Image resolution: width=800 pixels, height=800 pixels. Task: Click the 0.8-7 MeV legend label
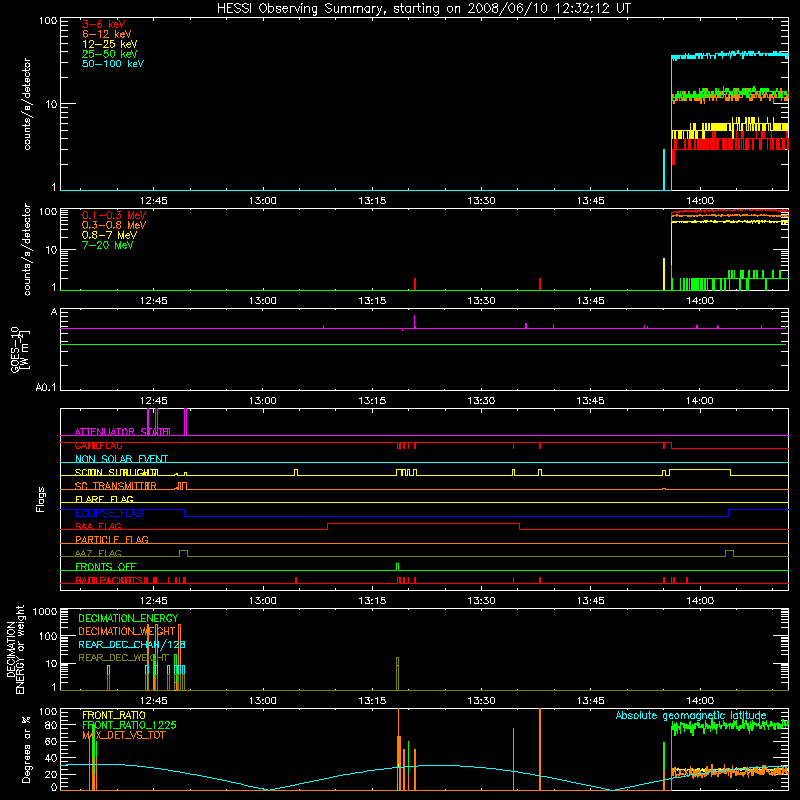tap(109, 235)
